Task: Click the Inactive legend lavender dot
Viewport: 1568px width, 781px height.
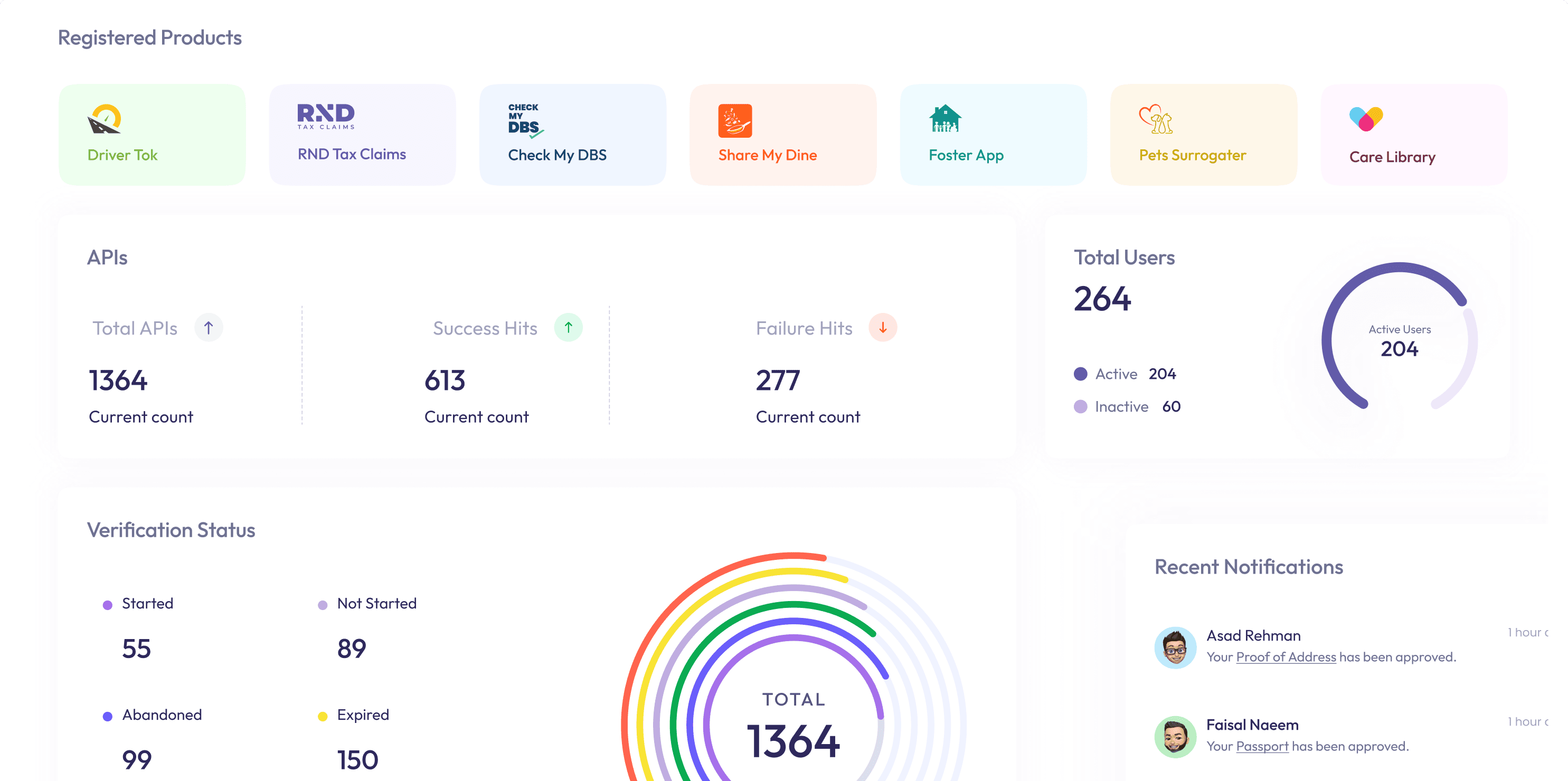Action: pyautogui.click(x=1080, y=407)
